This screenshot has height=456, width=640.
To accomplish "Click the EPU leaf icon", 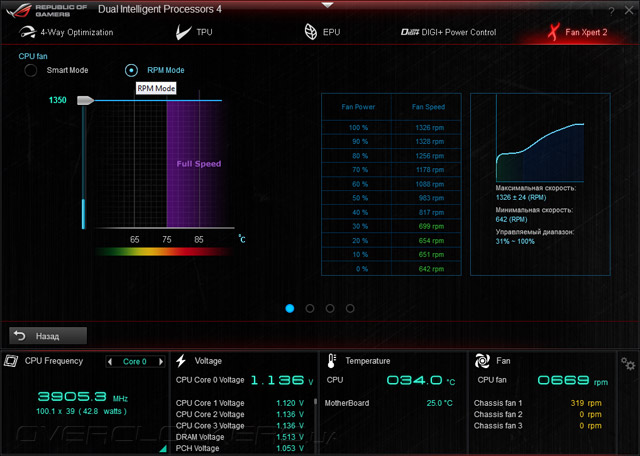I will pyautogui.click(x=311, y=32).
